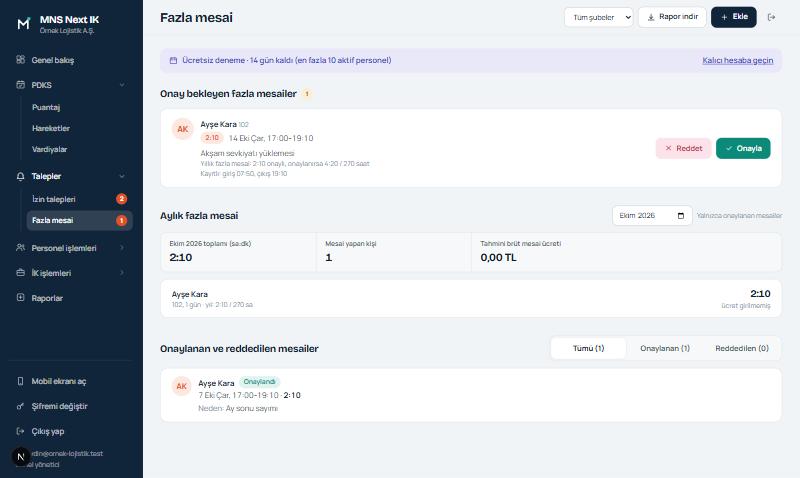Click the Talepler bell icon
The image size is (800, 478).
click(x=20, y=176)
